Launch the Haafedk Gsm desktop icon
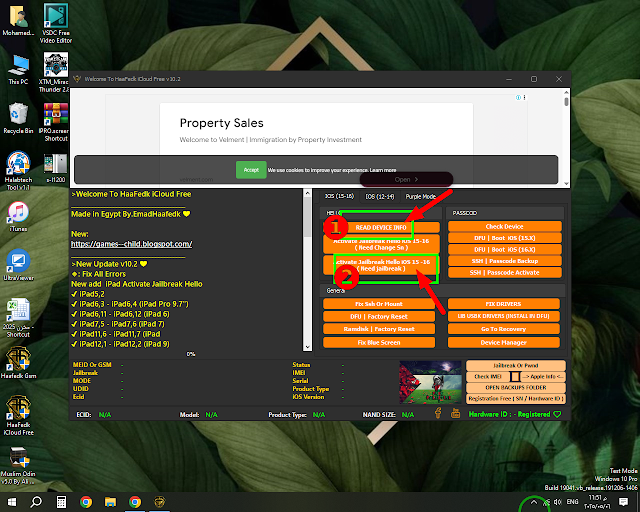640x512 pixels. coord(18,363)
